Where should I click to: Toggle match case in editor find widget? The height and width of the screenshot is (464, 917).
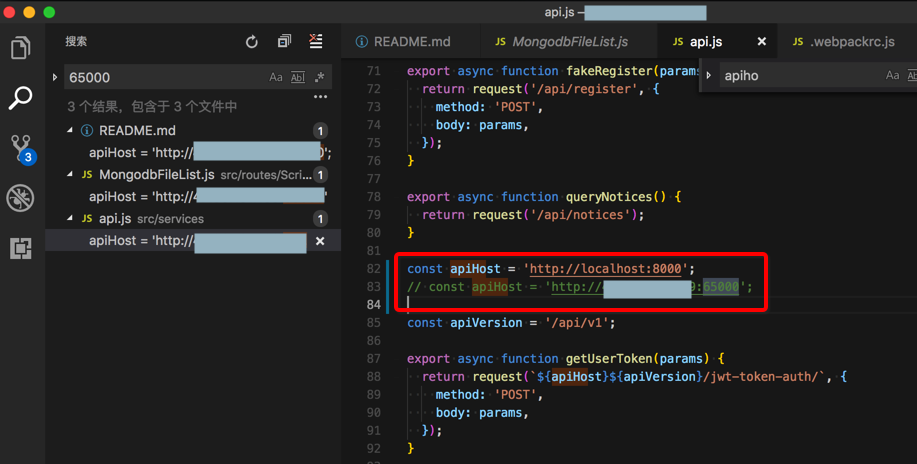(x=892, y=76)
